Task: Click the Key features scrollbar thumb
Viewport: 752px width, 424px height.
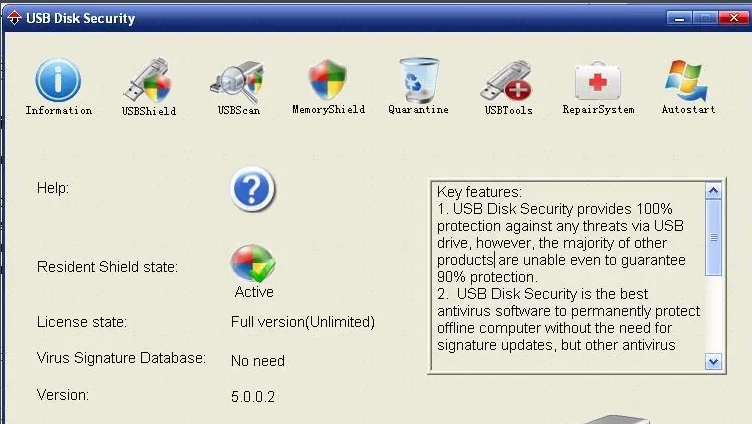Action: 713,238
